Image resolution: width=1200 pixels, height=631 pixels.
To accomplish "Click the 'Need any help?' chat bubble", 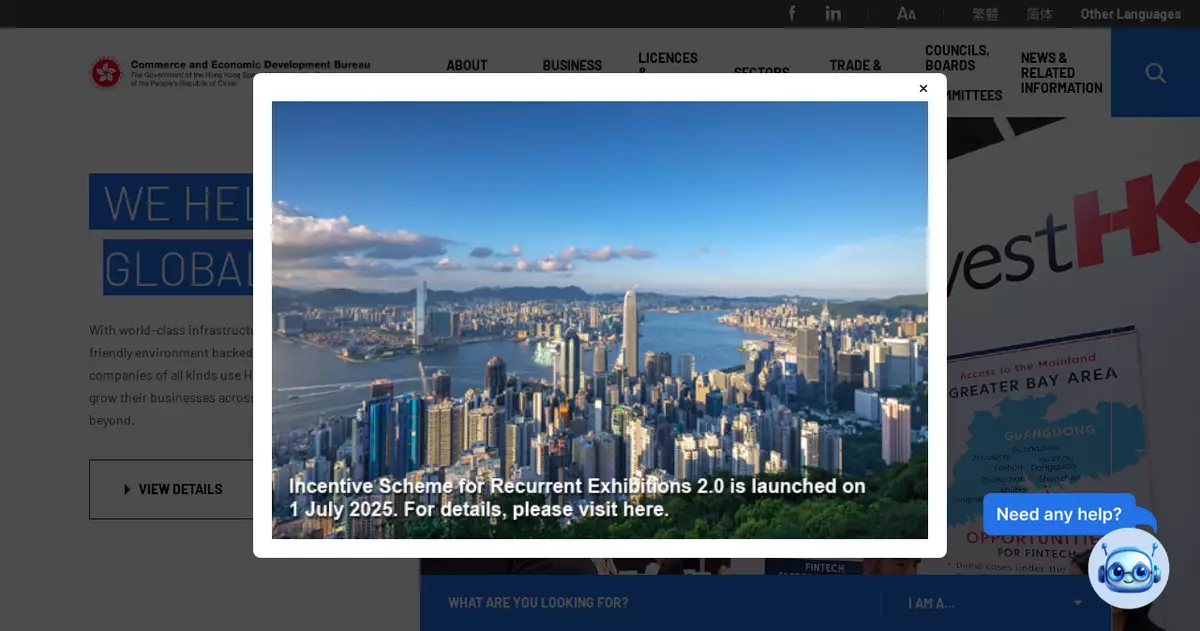I will click(1058, 514).
